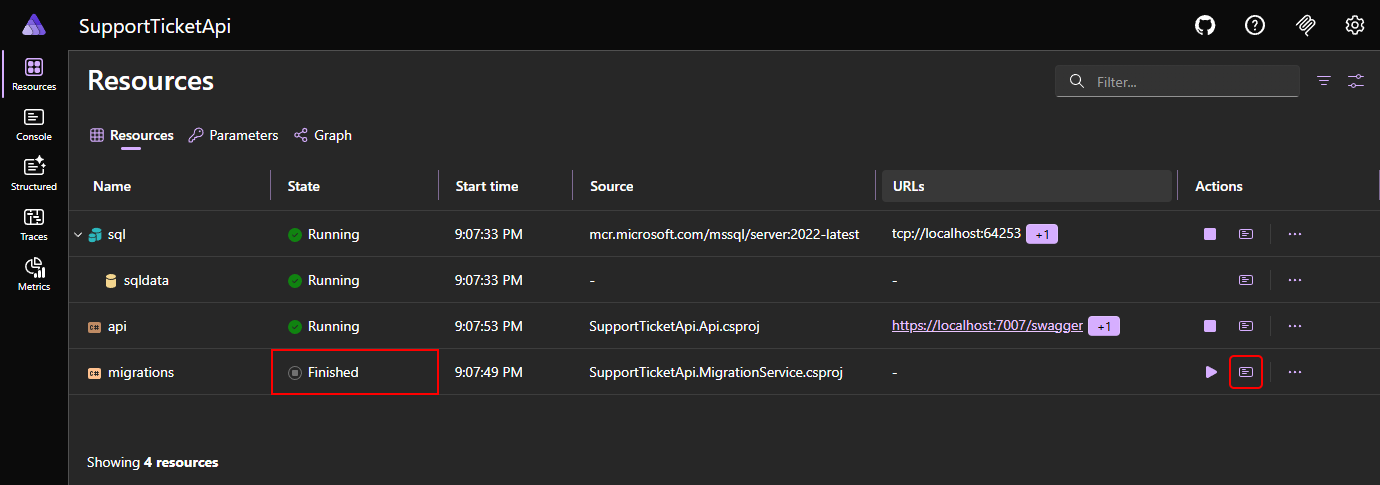
Task: Expand the +1 URLs badge for api
Action: click(x=1104, y=326)
